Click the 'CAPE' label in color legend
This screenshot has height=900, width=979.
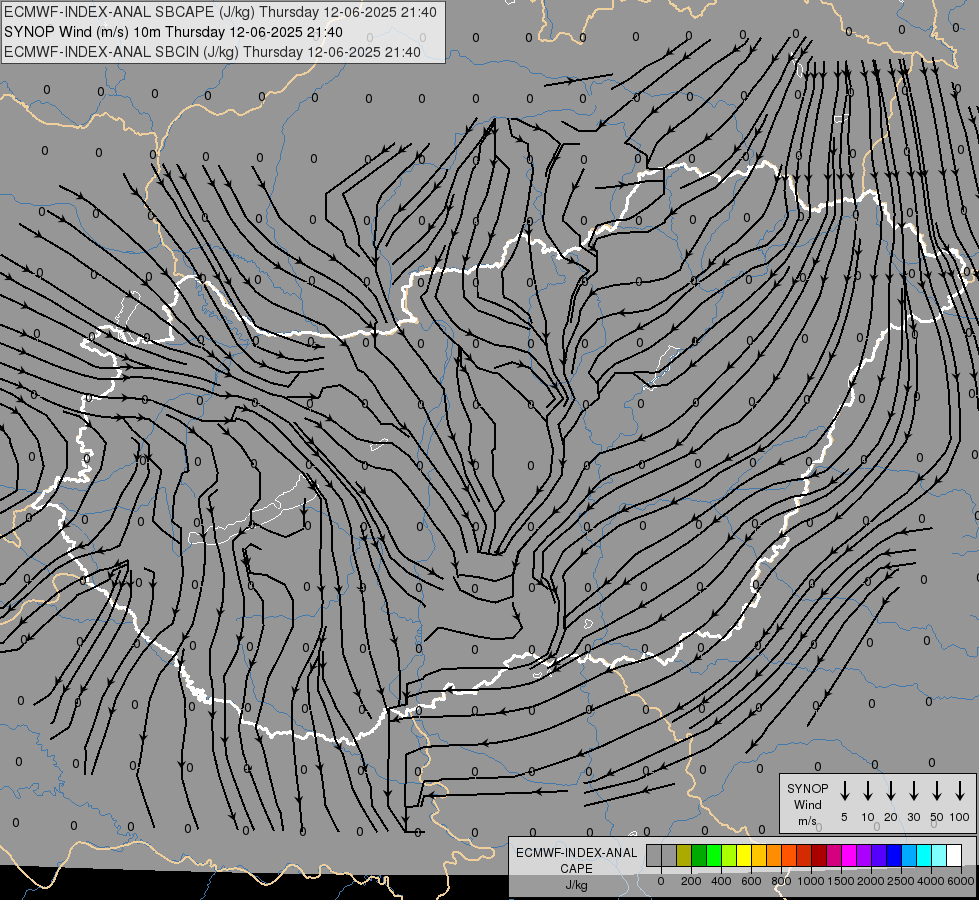click(x=576, y=868)
